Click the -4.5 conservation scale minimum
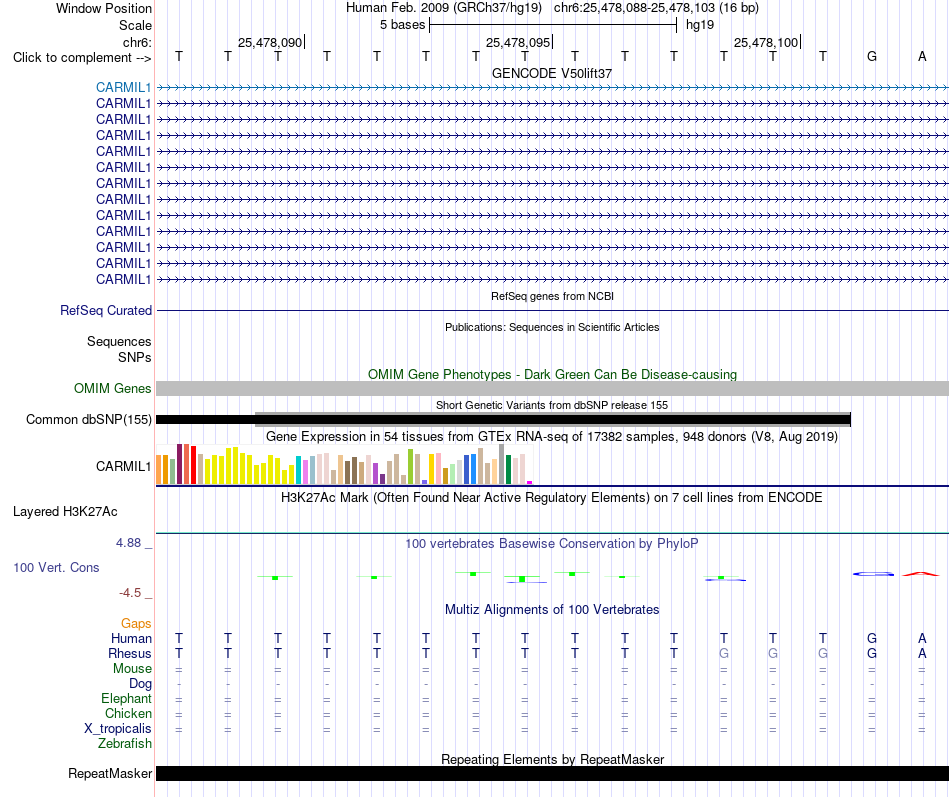 coord(130,593)
